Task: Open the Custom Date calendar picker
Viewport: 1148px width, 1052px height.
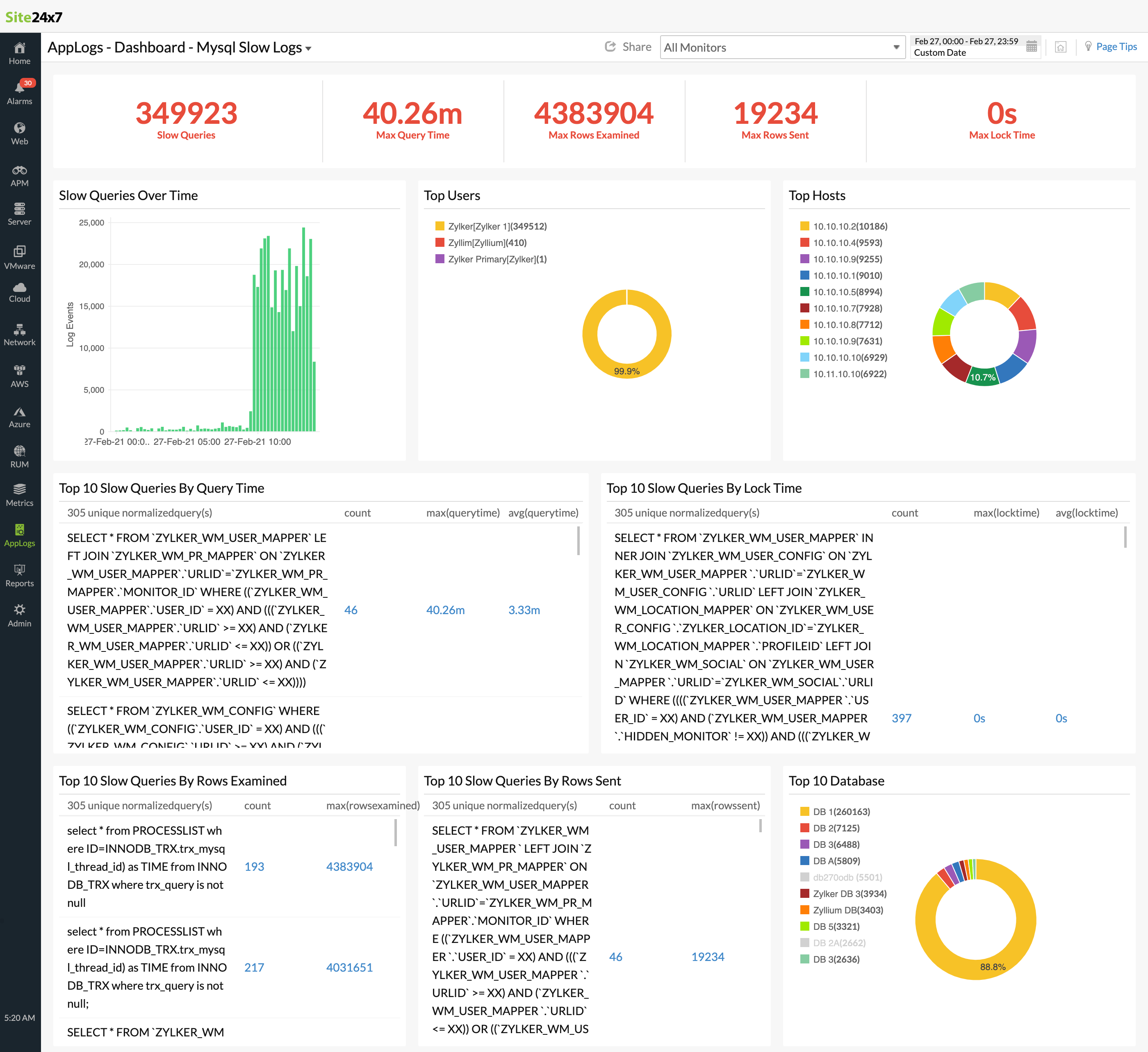Action: (x=1031, y=47)
